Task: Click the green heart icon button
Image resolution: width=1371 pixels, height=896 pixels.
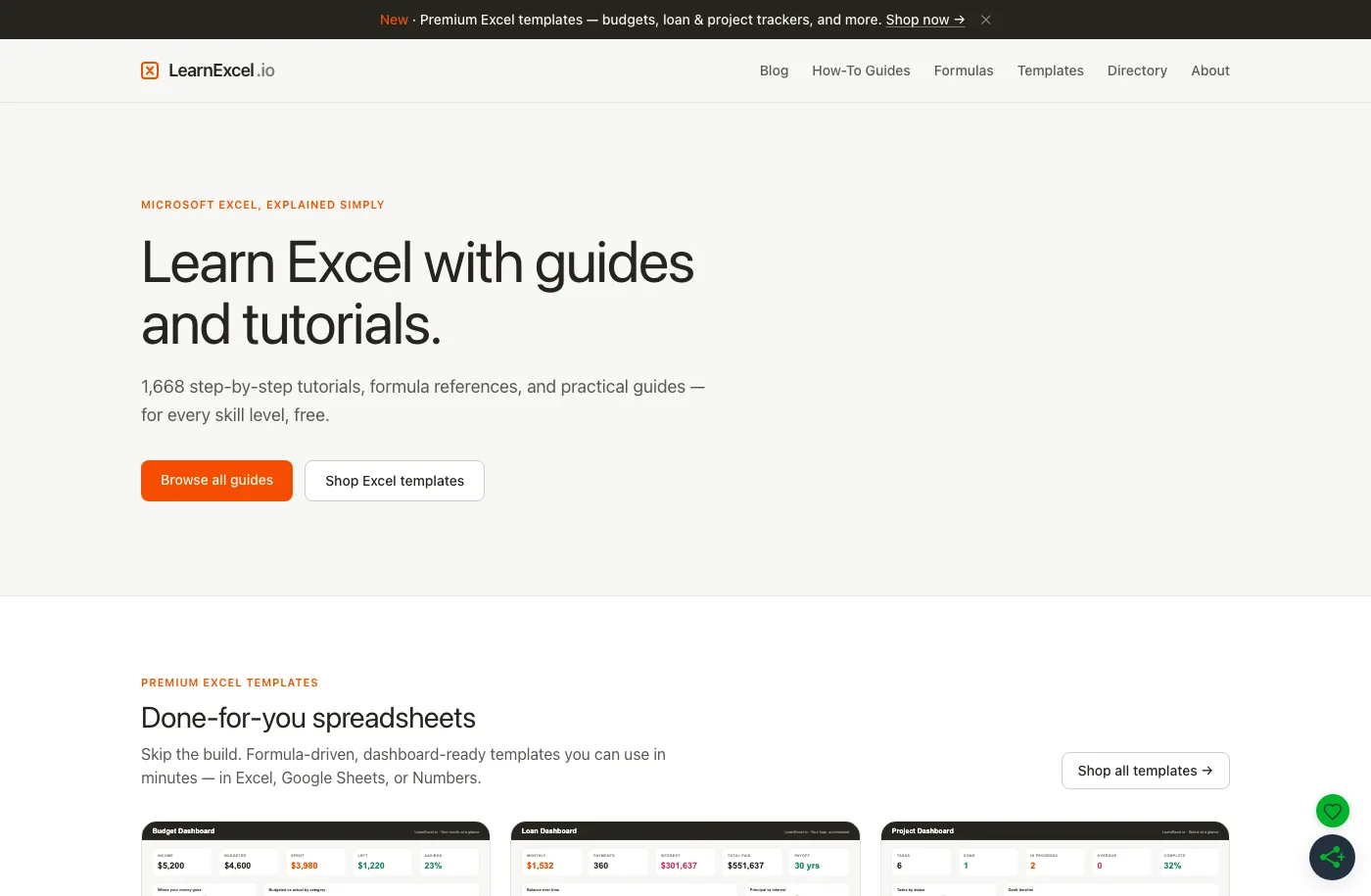Action: 1333,811
